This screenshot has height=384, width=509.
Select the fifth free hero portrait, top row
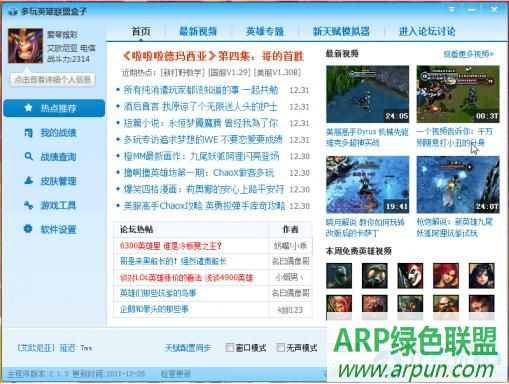[482, 276]
